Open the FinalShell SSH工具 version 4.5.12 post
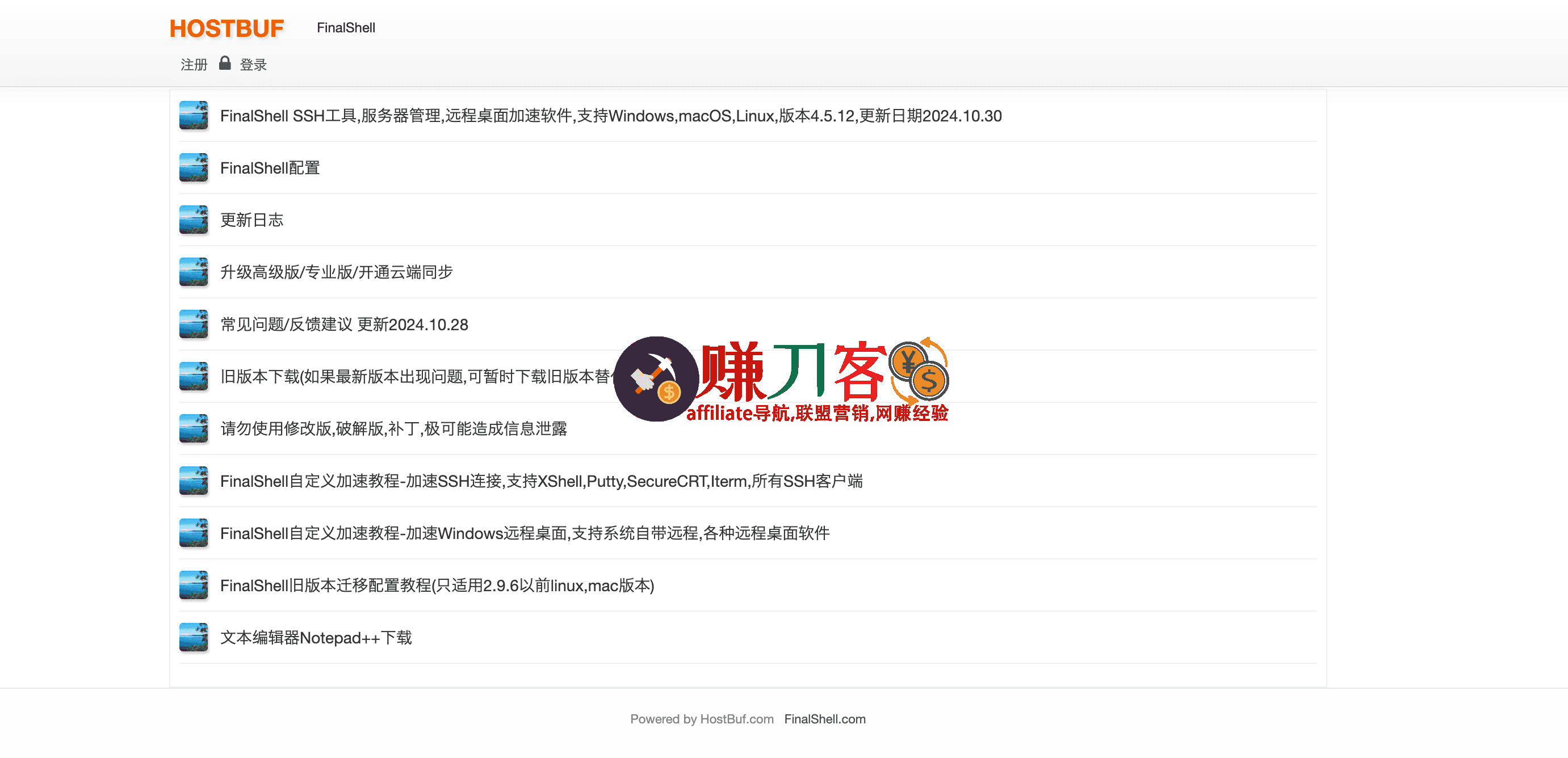The width and height of the screenshot is (1568, 758). [610, 116]
